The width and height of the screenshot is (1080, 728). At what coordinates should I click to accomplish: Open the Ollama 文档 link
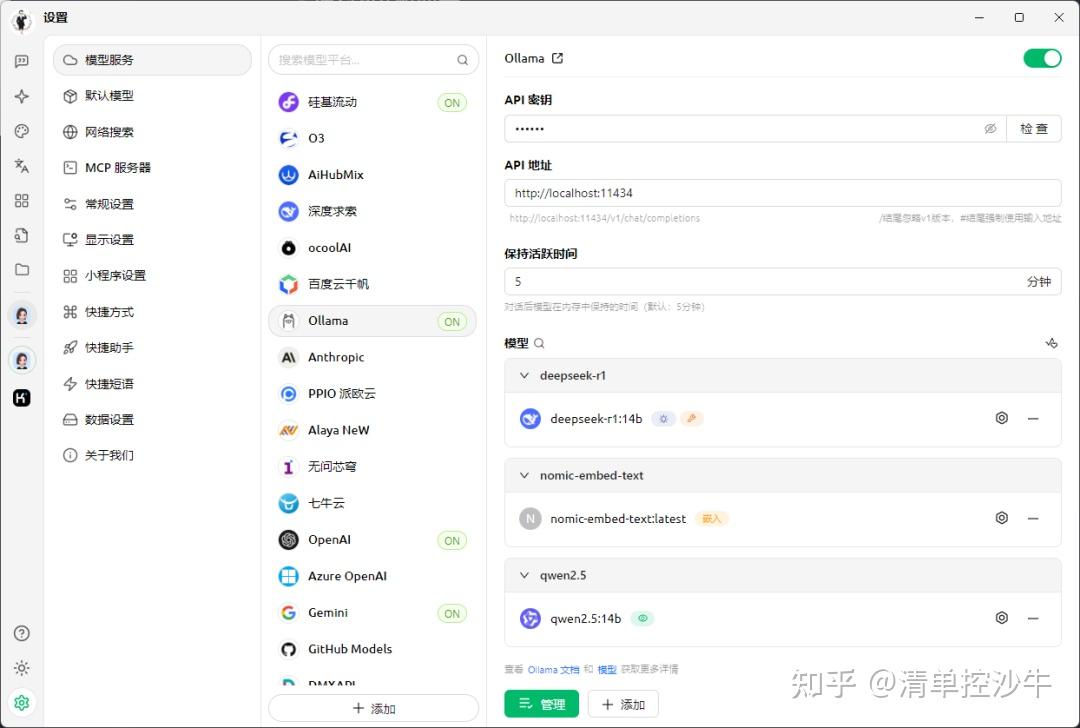point(553,669)
